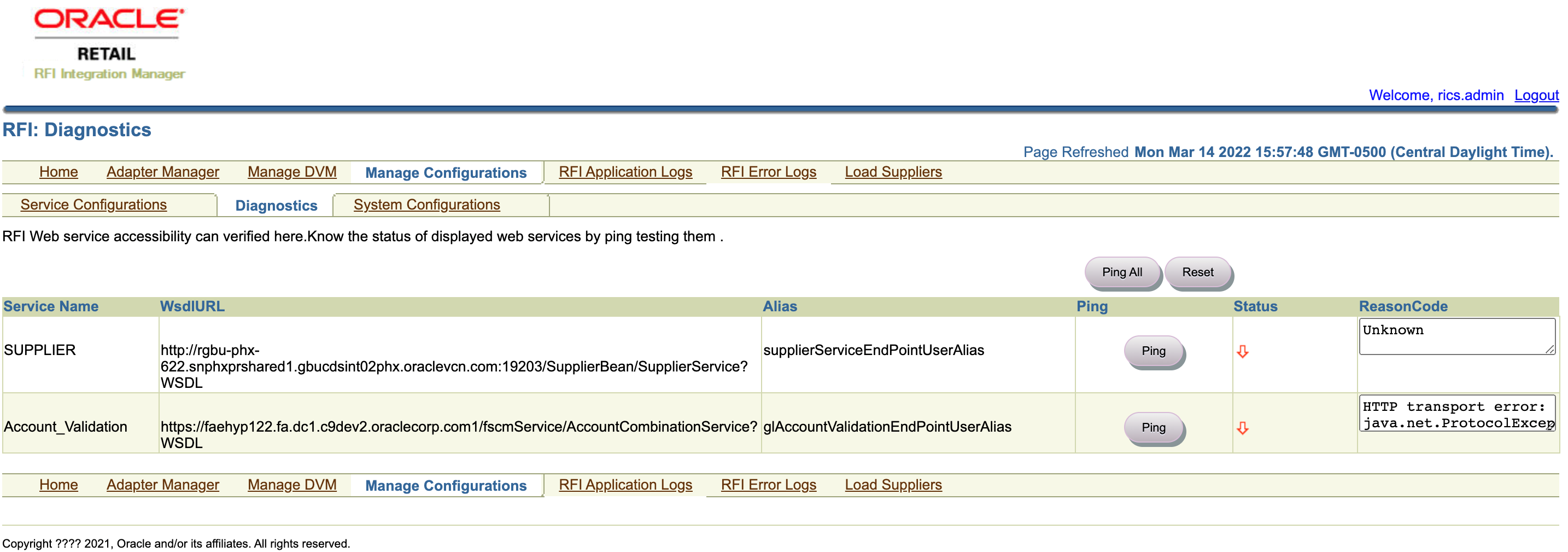Open the Adapter Manager page
Screen dimensions: 1568x552
162,172
